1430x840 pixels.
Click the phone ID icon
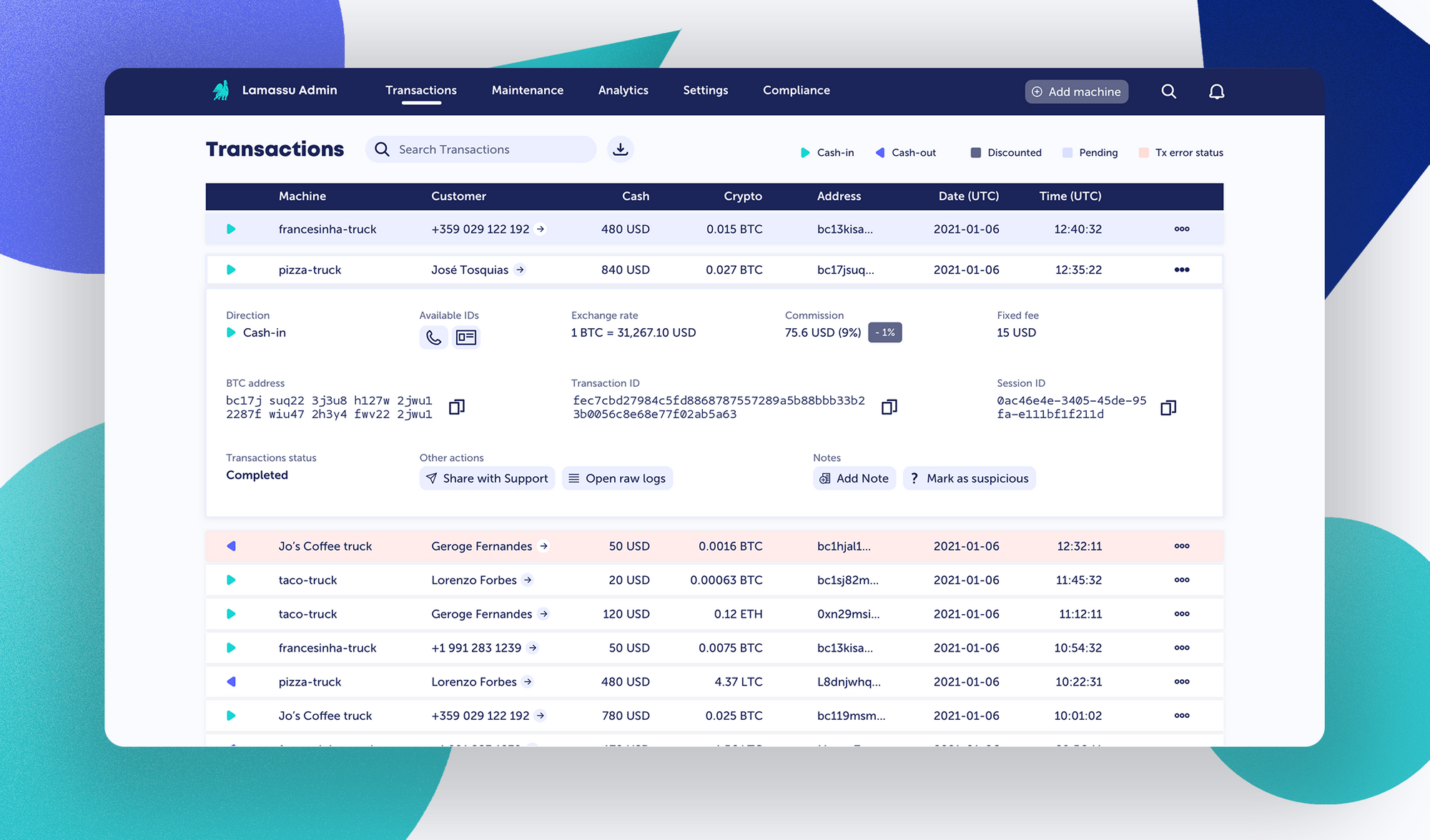[x=433, y=337]
